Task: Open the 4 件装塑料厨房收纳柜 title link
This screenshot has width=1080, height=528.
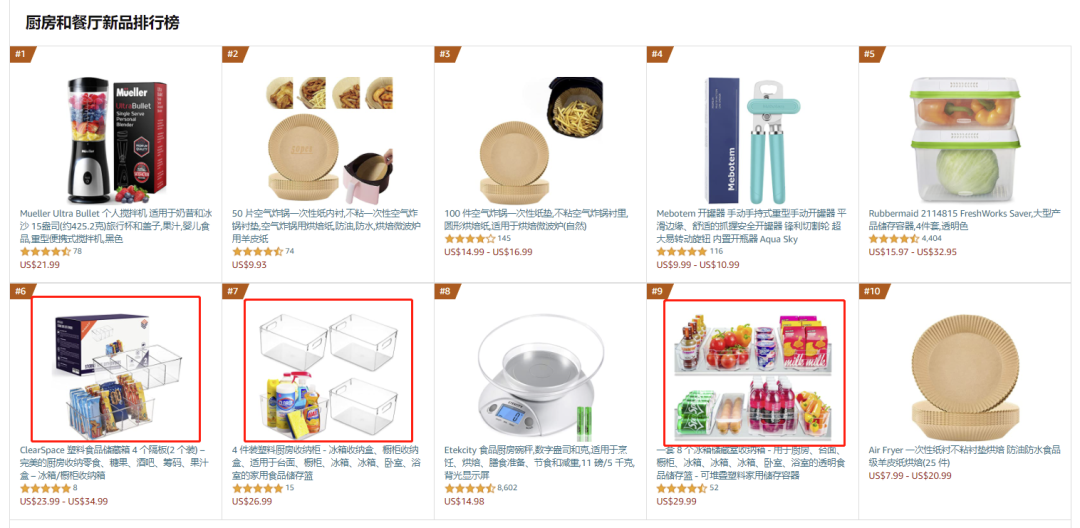Action: [x=329, y=463]
